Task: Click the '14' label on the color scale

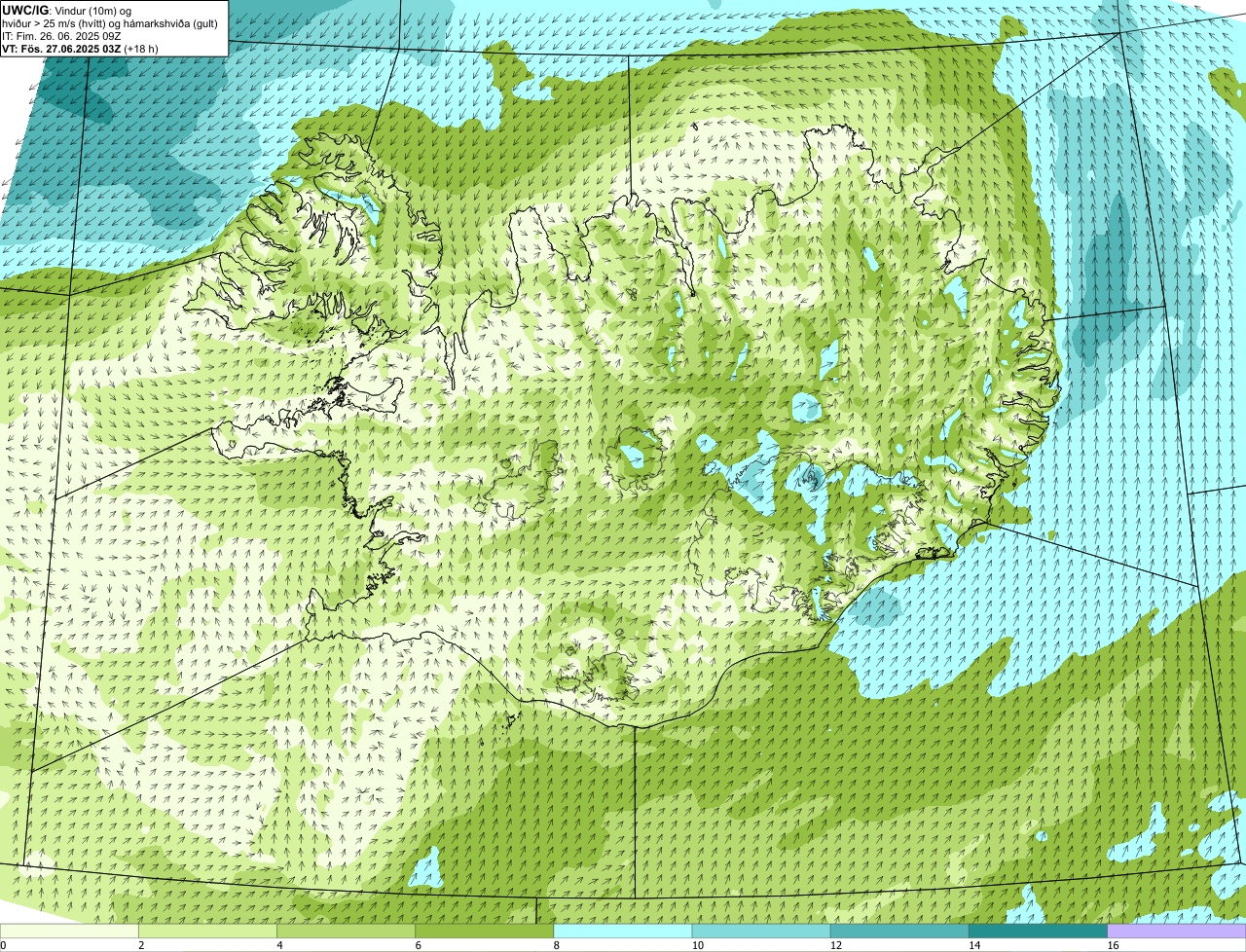Action: [974, 945]
